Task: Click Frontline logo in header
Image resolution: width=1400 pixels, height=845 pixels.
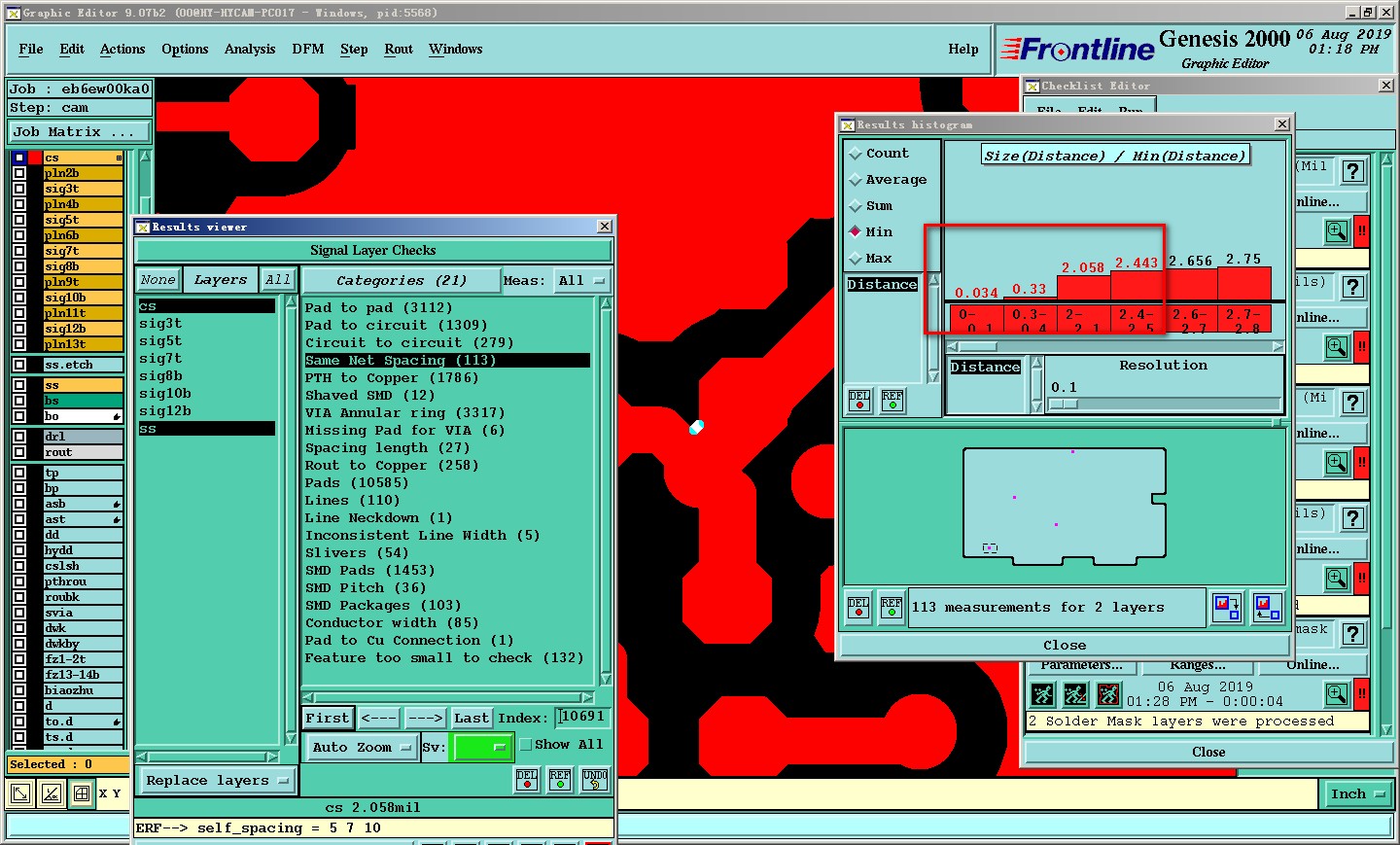Action: [1077, 49]
